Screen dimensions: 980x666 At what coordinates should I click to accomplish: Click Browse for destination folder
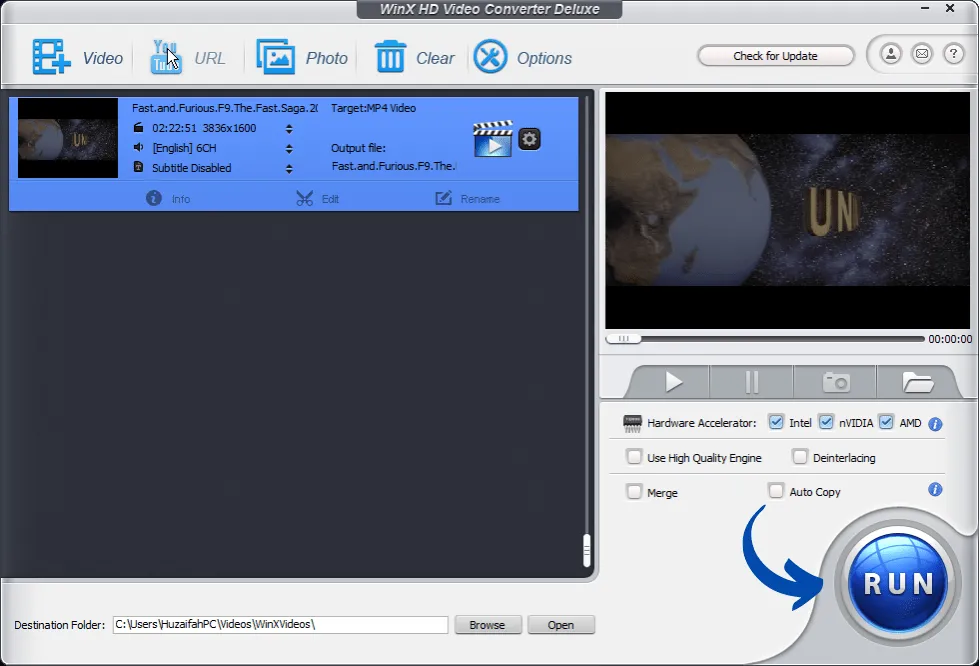tap(487, 625)
